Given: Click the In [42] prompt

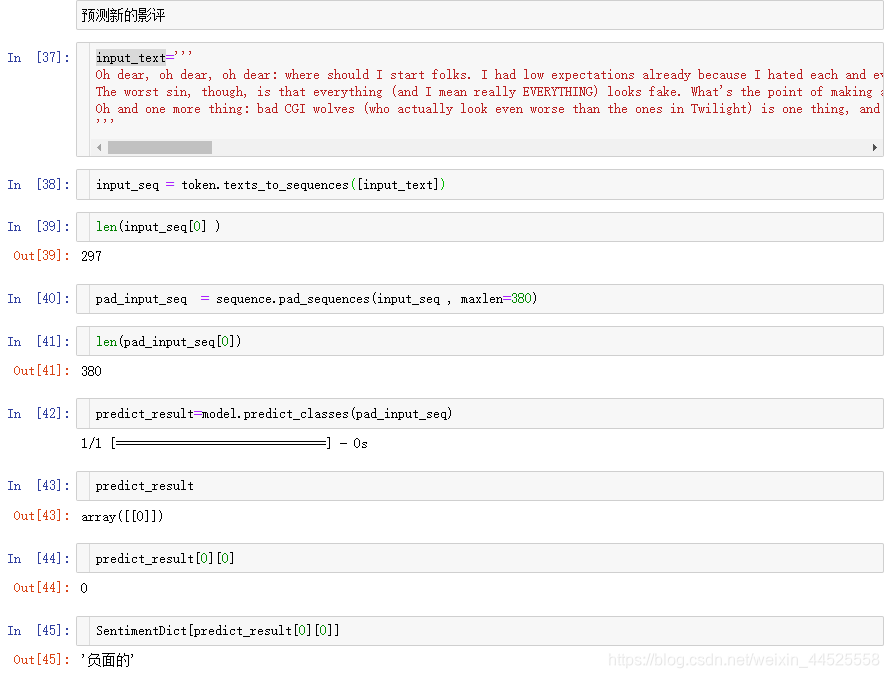Looking at the screenshot, I should 39,414.
